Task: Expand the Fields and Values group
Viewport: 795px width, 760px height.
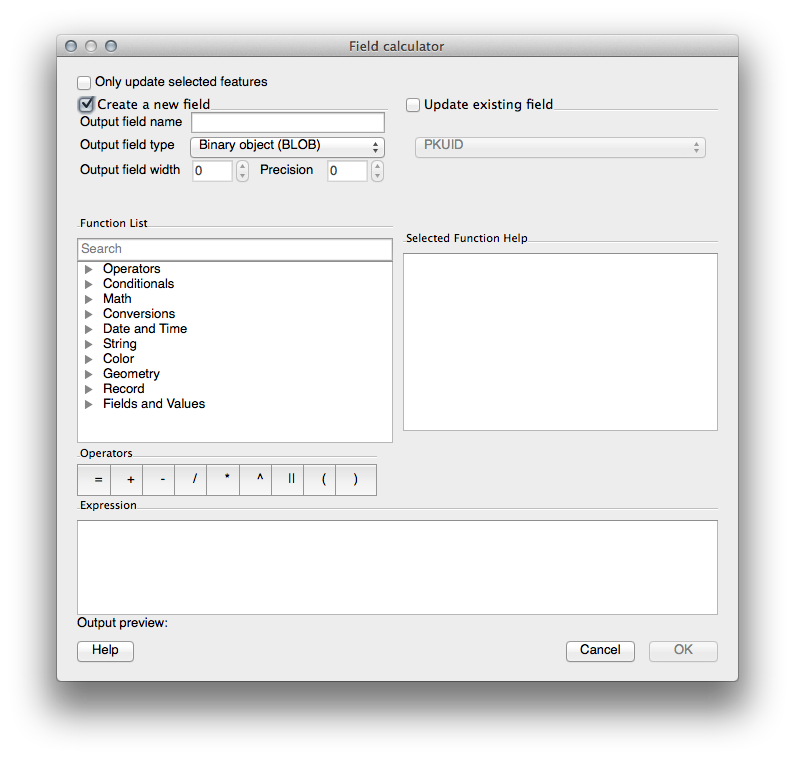Action: point(89,404)
